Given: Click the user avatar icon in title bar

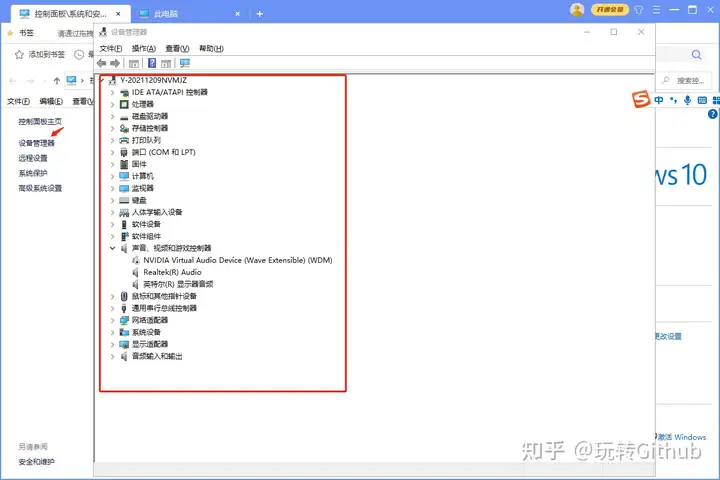Looking at the screenshot, I should pyautogui.click(x=577, y=9).
